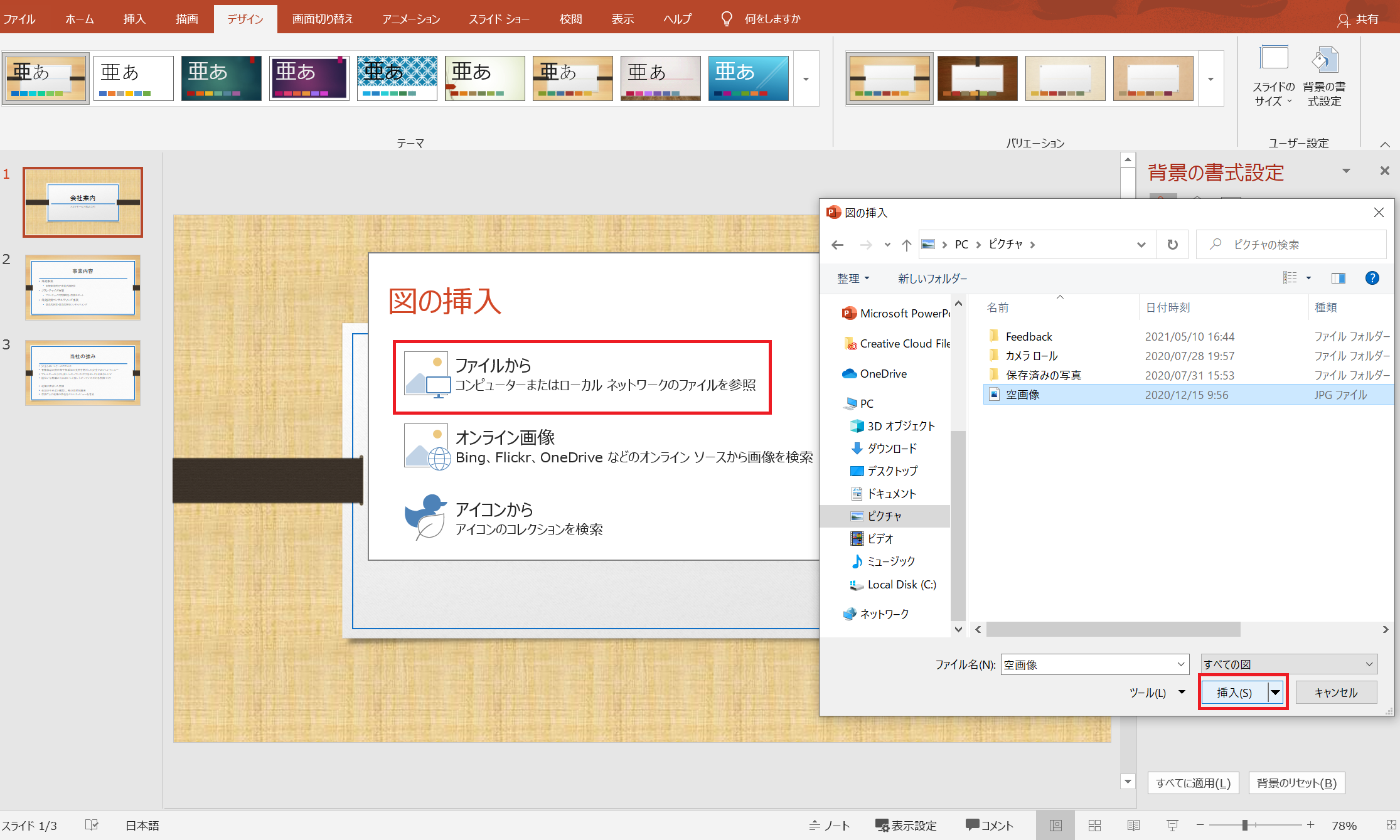Choose ファイルから option

[582, 377]
